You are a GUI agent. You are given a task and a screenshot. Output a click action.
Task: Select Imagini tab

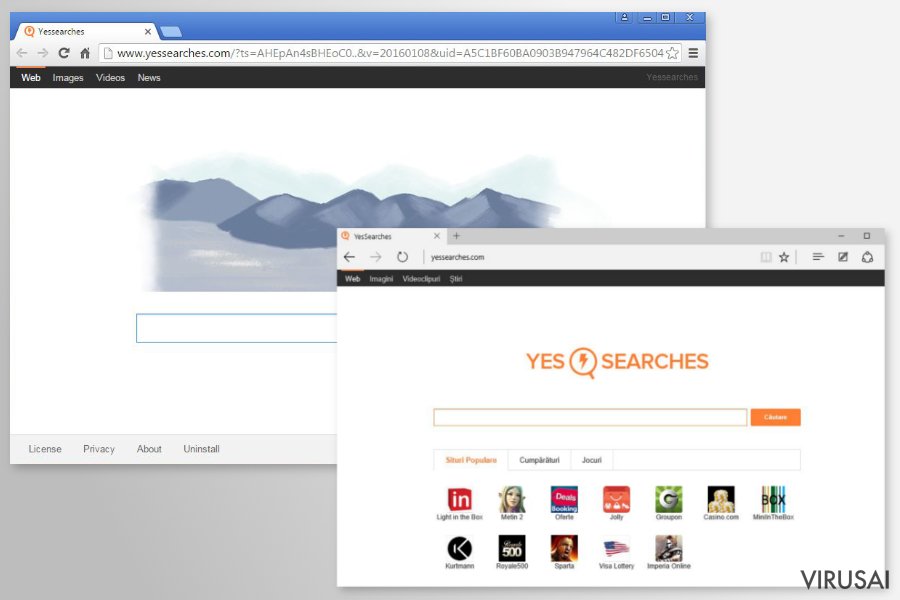point(381,279)
